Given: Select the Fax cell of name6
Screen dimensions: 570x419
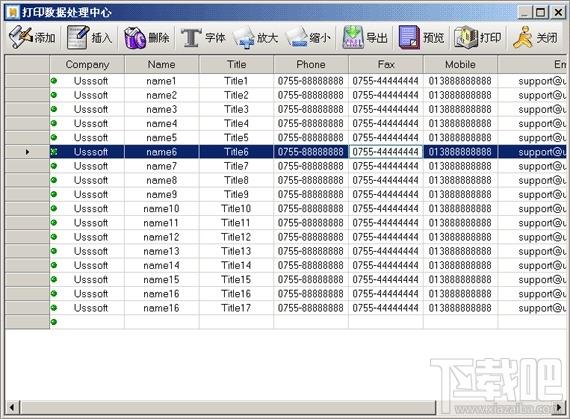Looking at the screenshot, I should click(386, 152).
